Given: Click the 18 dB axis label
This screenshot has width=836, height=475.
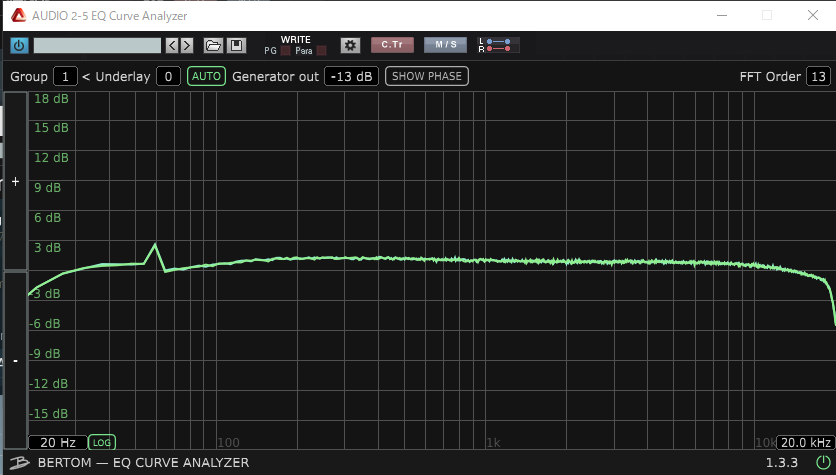Looking at the screenshot, I should point(51,99).
